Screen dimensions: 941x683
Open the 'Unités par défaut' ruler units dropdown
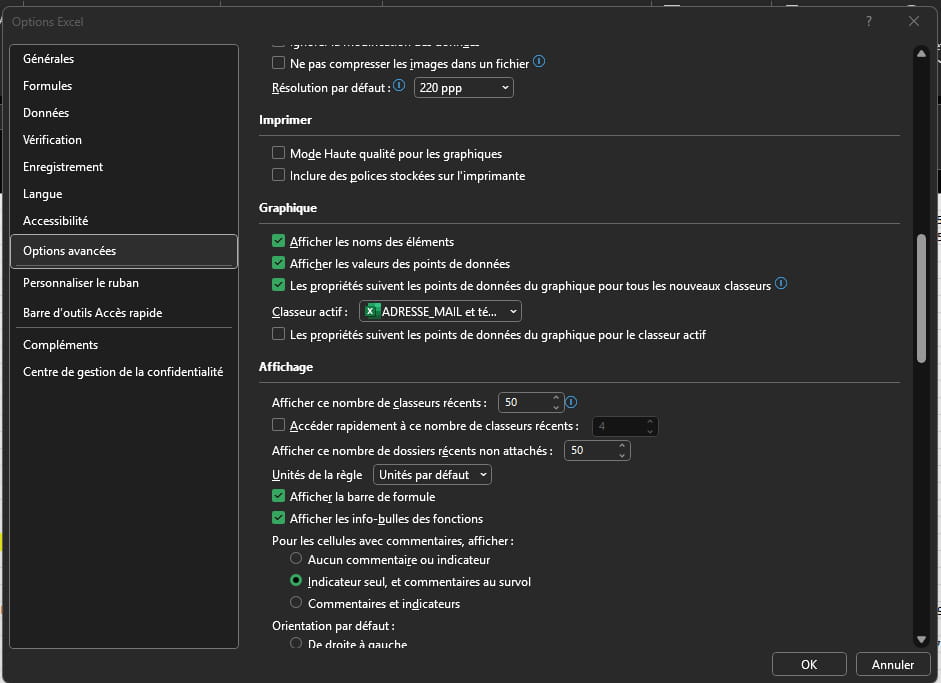coord(432,475)
